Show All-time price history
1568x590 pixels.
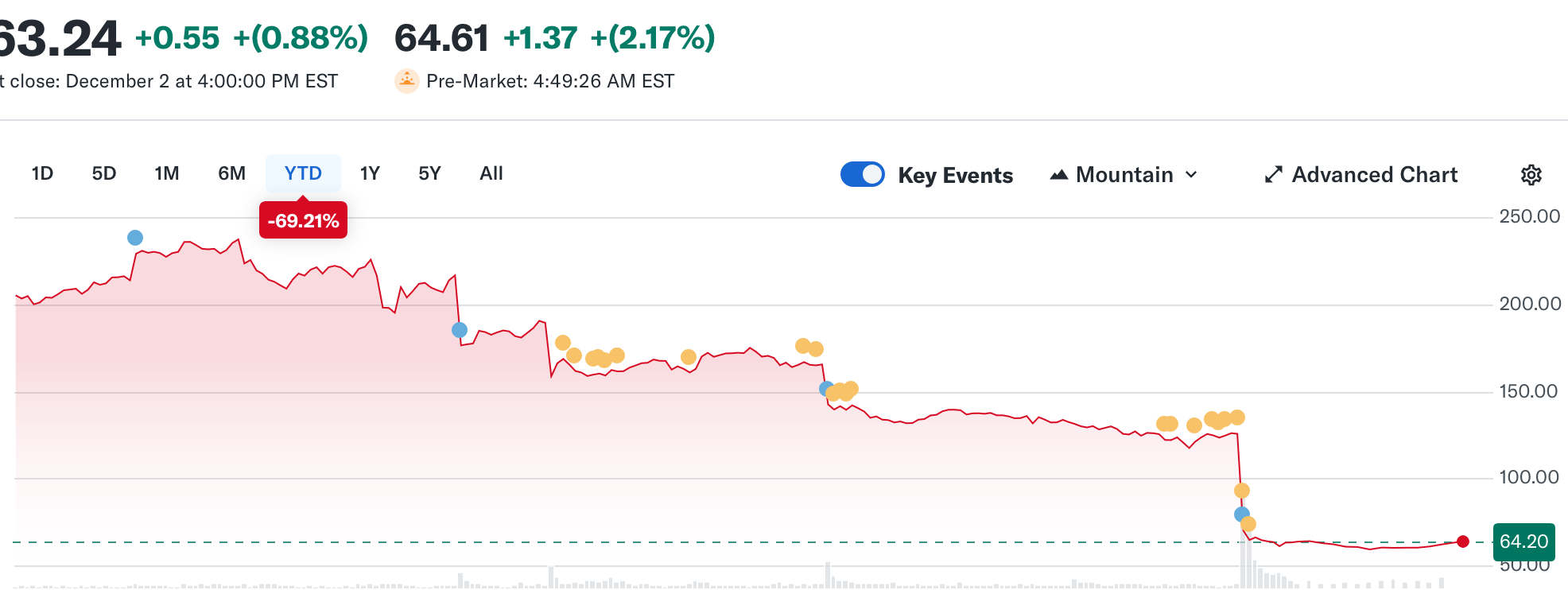point(491,173)
